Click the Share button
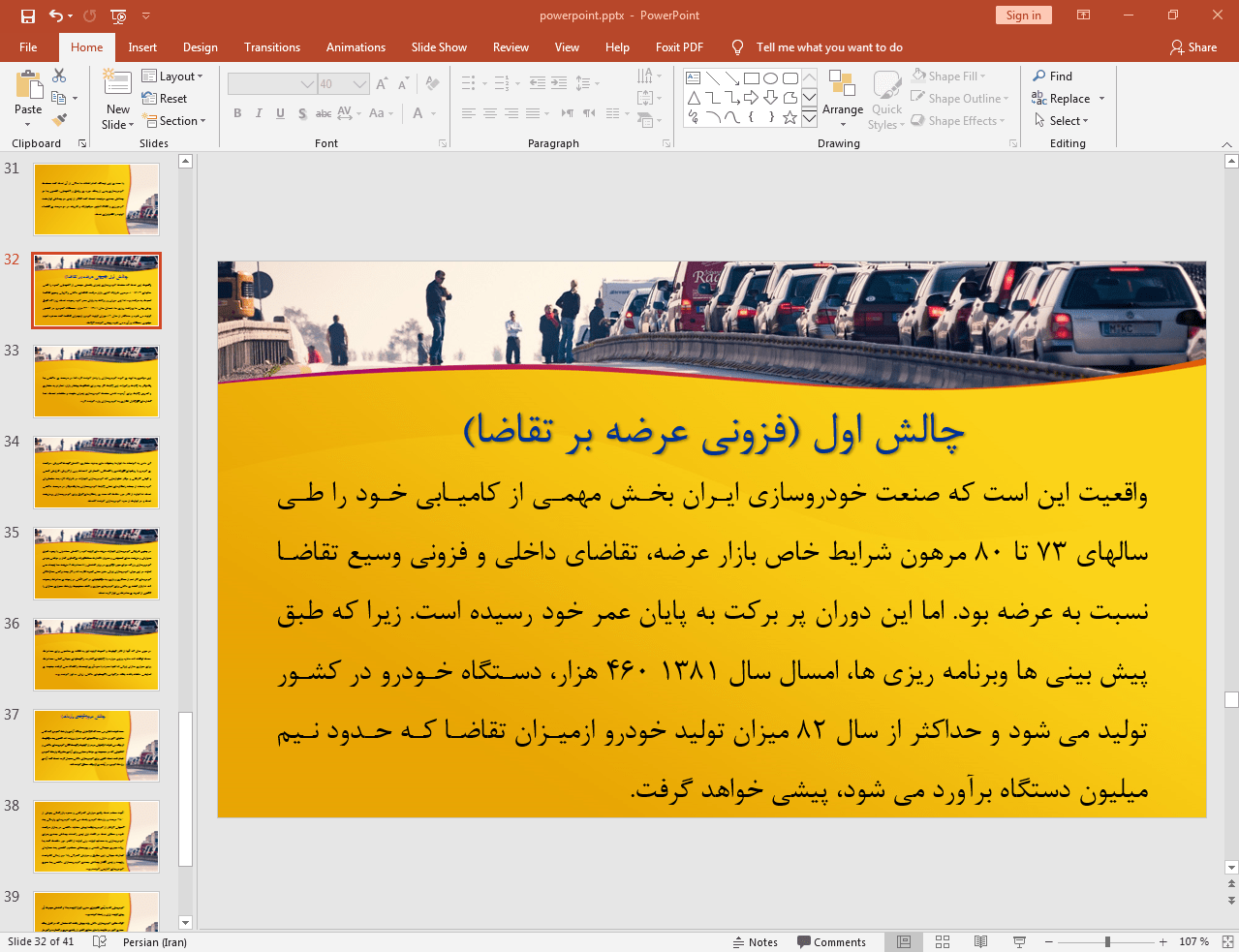The height and width of the screenshot is (952, 1239). coord(1193,46)
